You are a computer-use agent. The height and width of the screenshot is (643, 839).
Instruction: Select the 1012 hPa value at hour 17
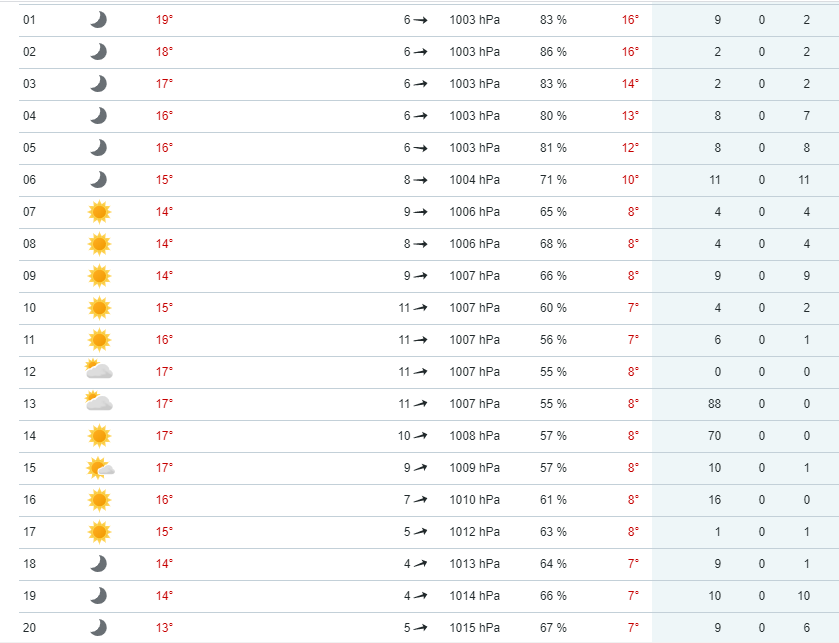[x=474, y=532]
